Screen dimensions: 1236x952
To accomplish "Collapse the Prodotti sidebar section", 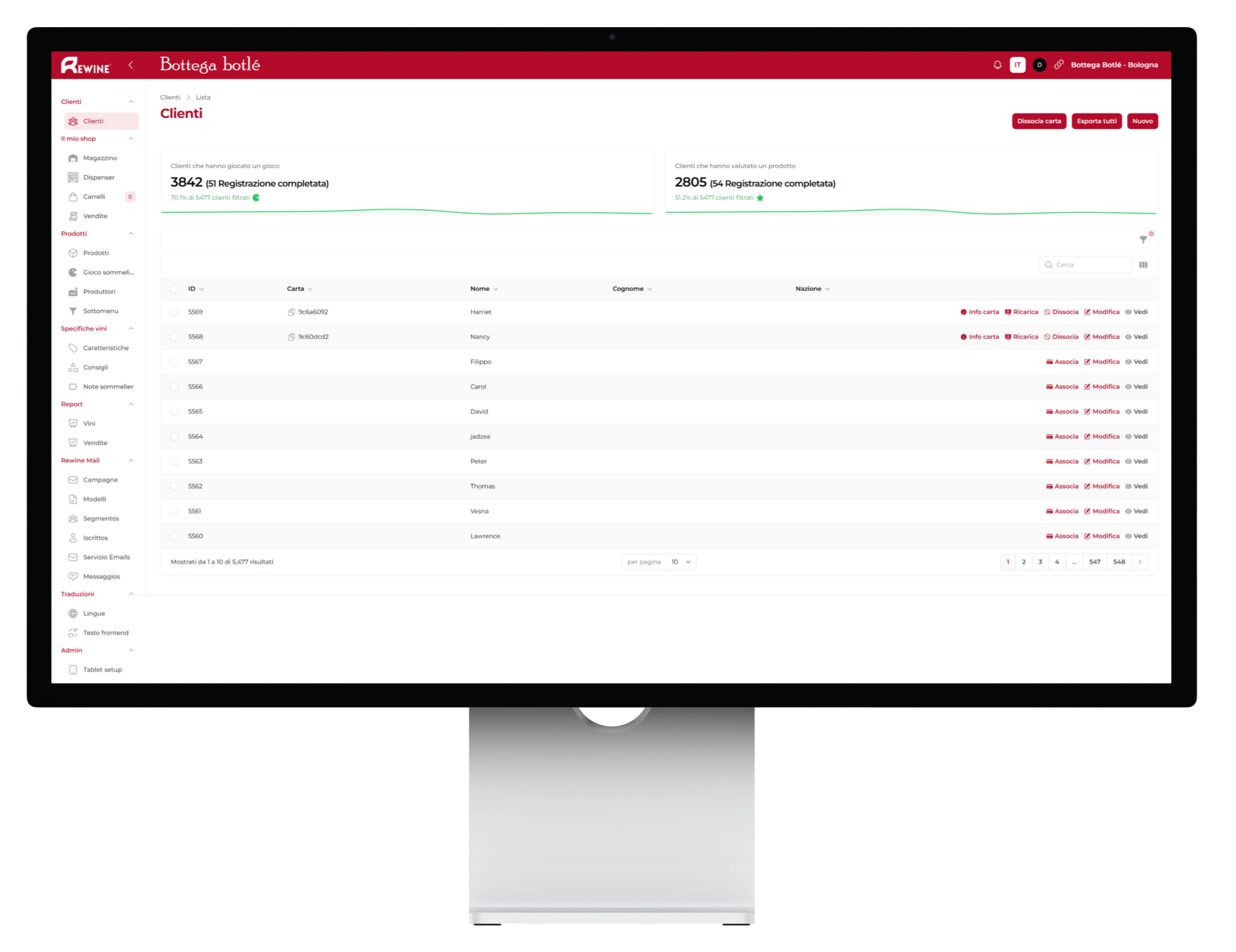I will point(130,234).
